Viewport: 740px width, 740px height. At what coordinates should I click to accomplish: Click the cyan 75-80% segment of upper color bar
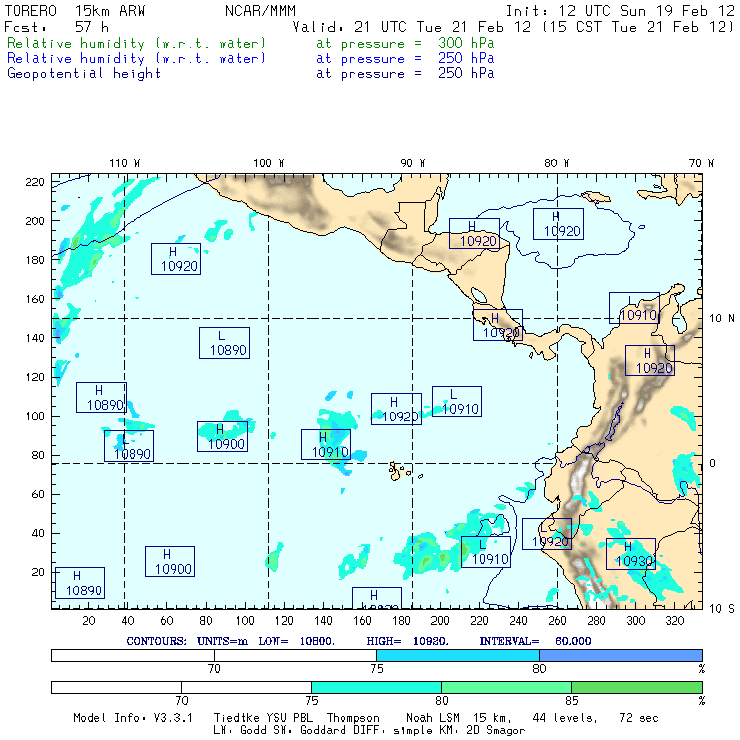(457, 654)
